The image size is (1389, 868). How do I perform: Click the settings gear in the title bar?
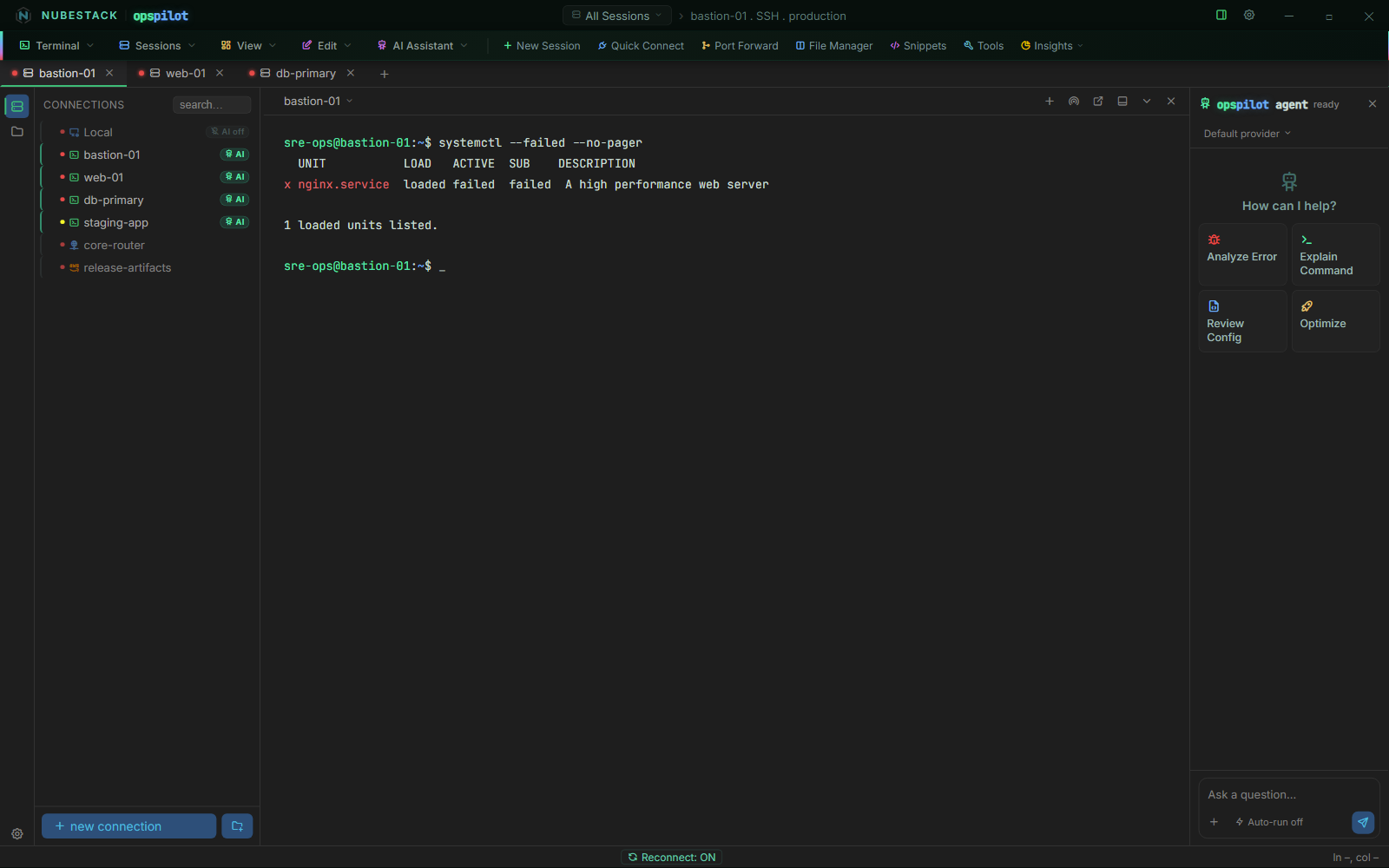(1249, 16)
